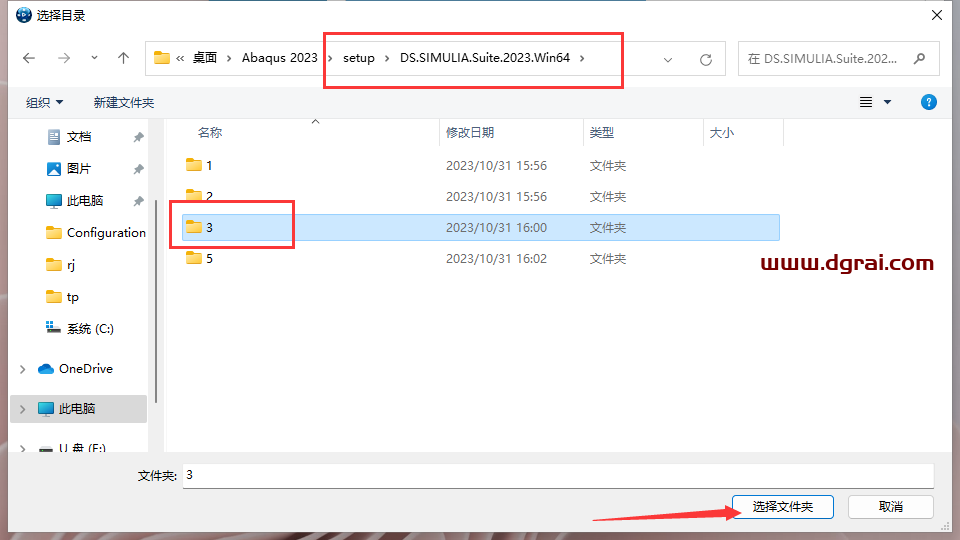Click the sidebar vertical scrollbar

click(157, 301)
